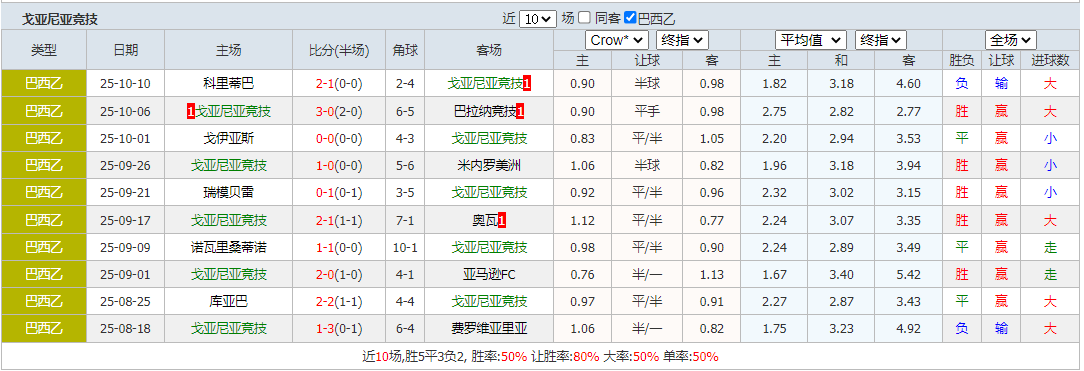
Task: Open the 终指 dropdown beside 平均值
Action: point(881,40)
